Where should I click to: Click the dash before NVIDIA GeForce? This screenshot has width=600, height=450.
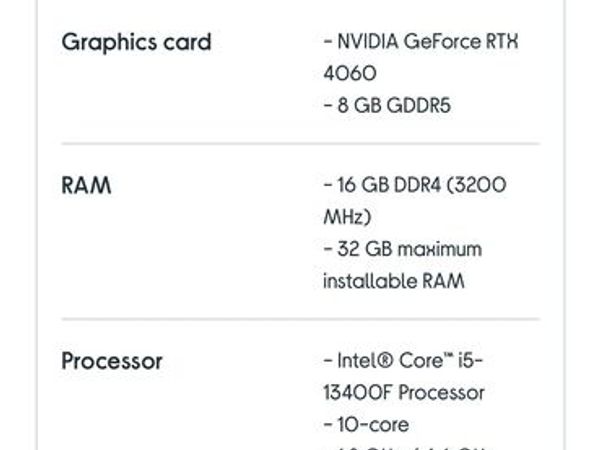(x=328, y=41)
